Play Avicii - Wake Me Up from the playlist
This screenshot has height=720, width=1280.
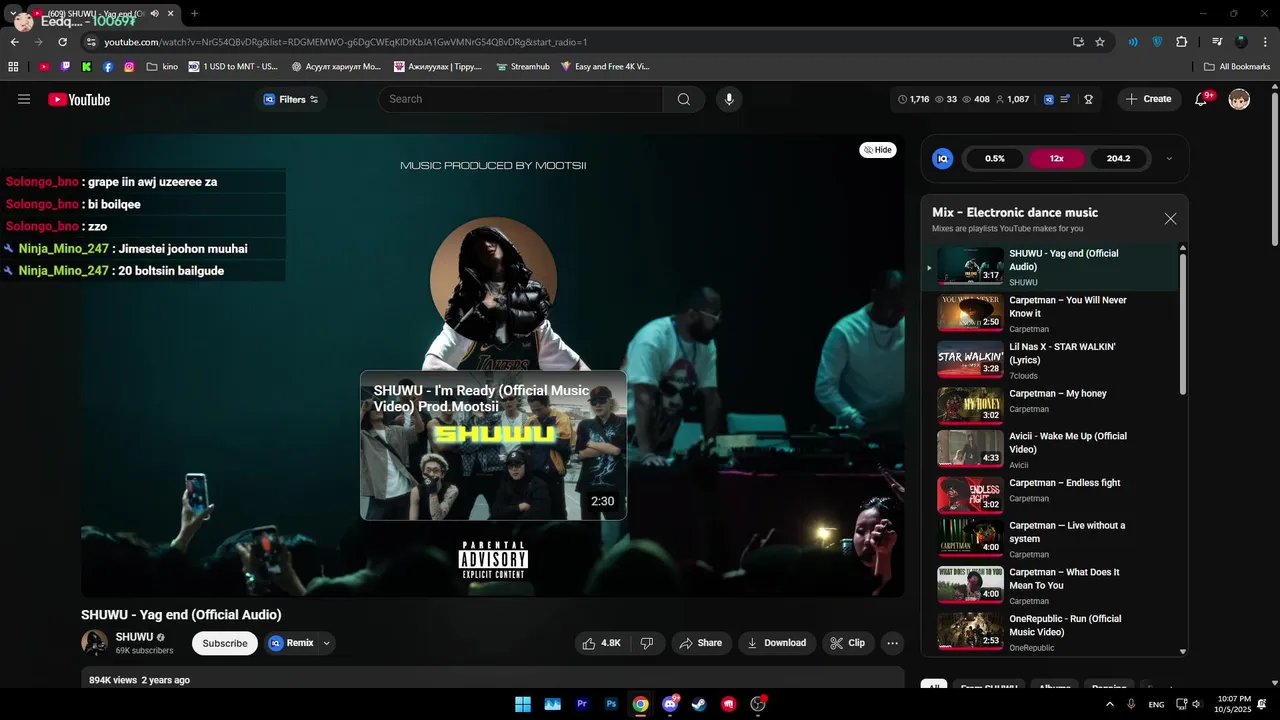1050,449
